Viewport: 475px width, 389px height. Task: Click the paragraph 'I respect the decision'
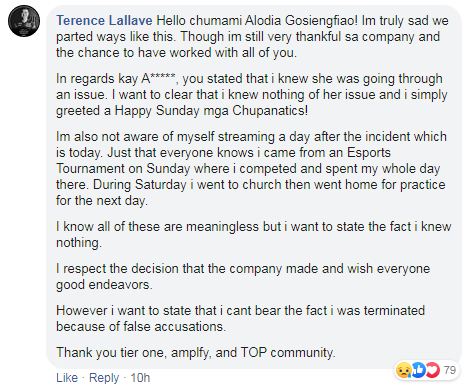tap(243, 277)
